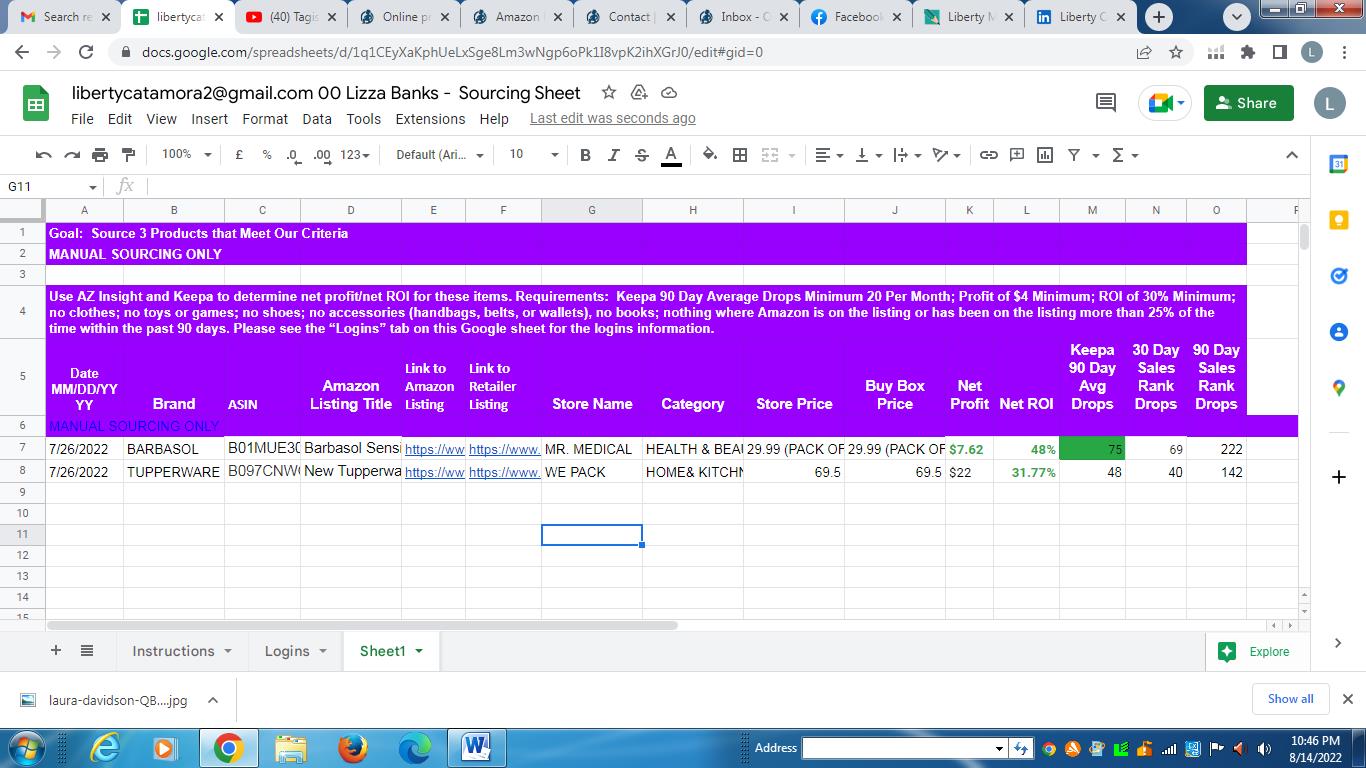Image resolution: width=1366 pixels, height=768 pixels.
Task: Undo the last action in the toolbar
Action: pos(43,155)
